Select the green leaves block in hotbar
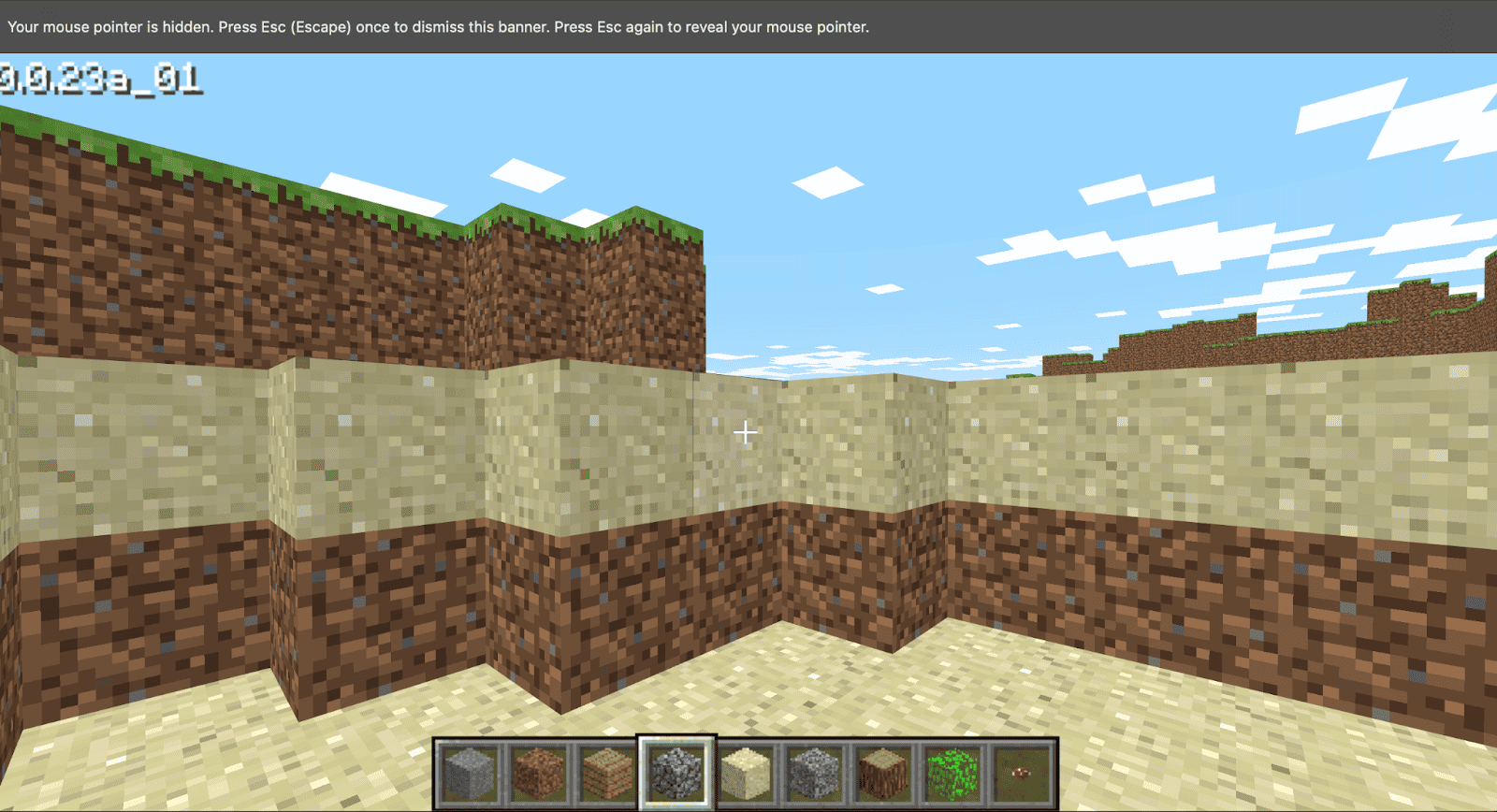The image size is (1497, 812). click(x=952, y=774)
